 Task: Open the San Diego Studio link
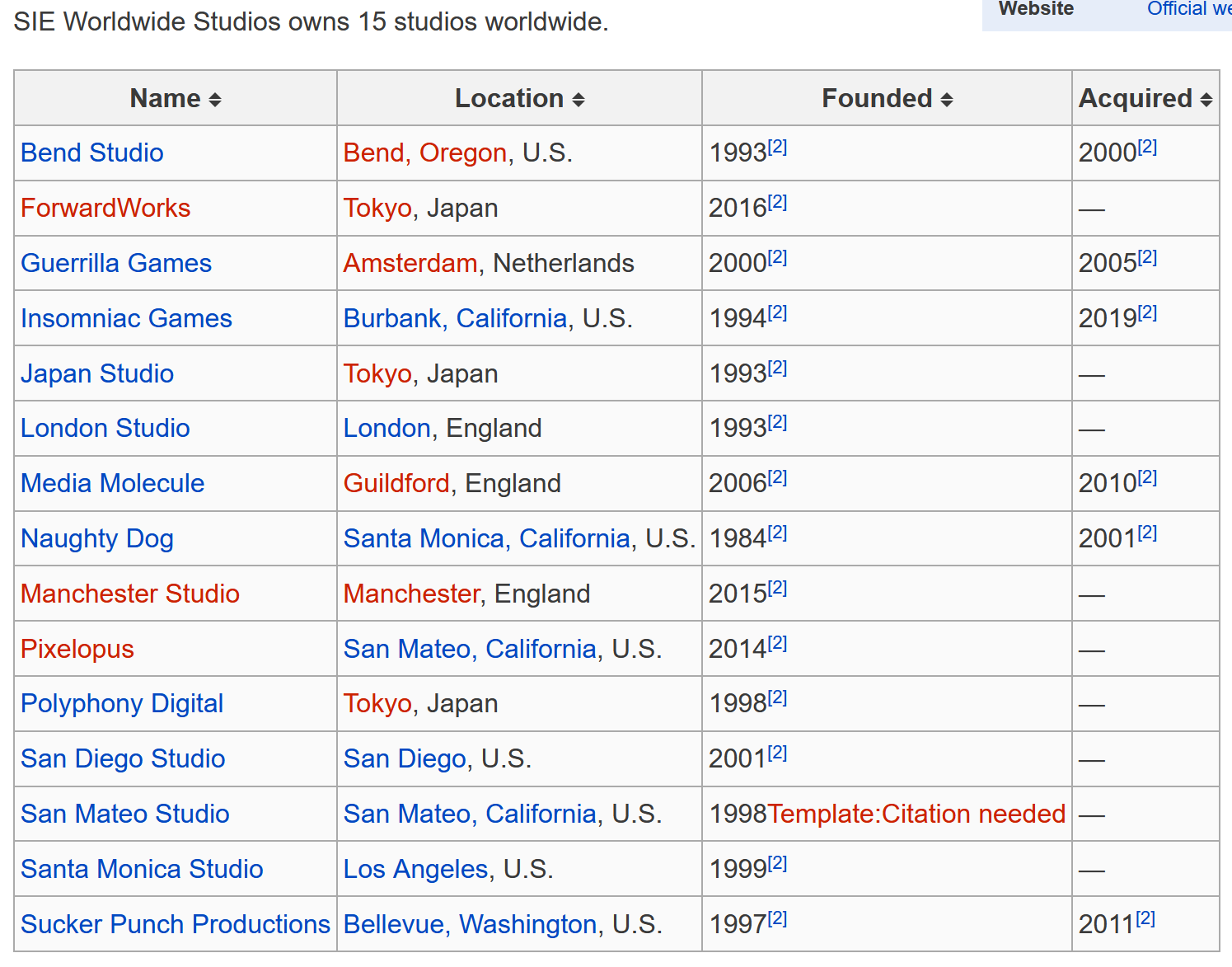tap(123, 758)
